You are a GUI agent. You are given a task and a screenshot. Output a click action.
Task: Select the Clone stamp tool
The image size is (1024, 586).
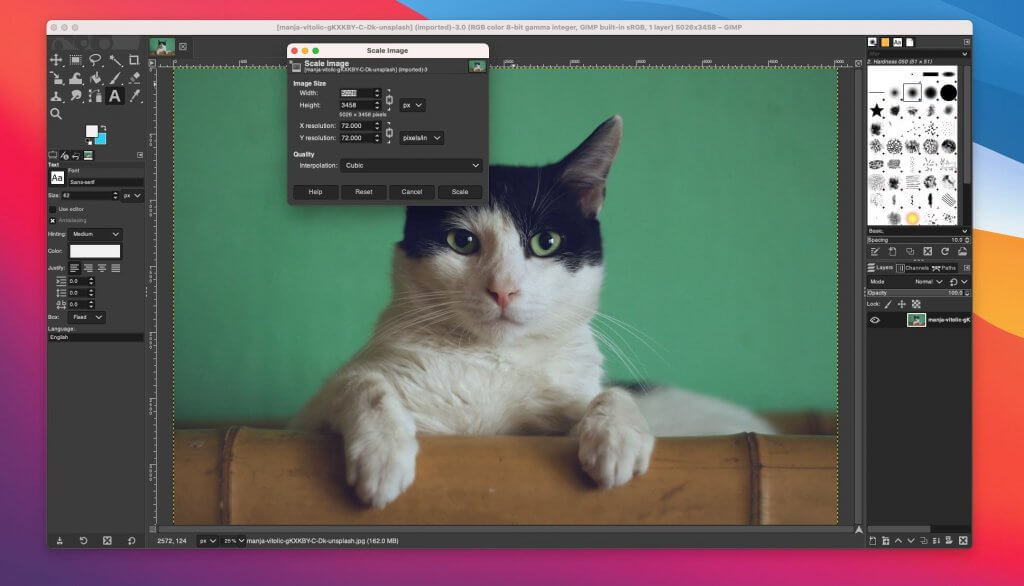tap(56, 96)
